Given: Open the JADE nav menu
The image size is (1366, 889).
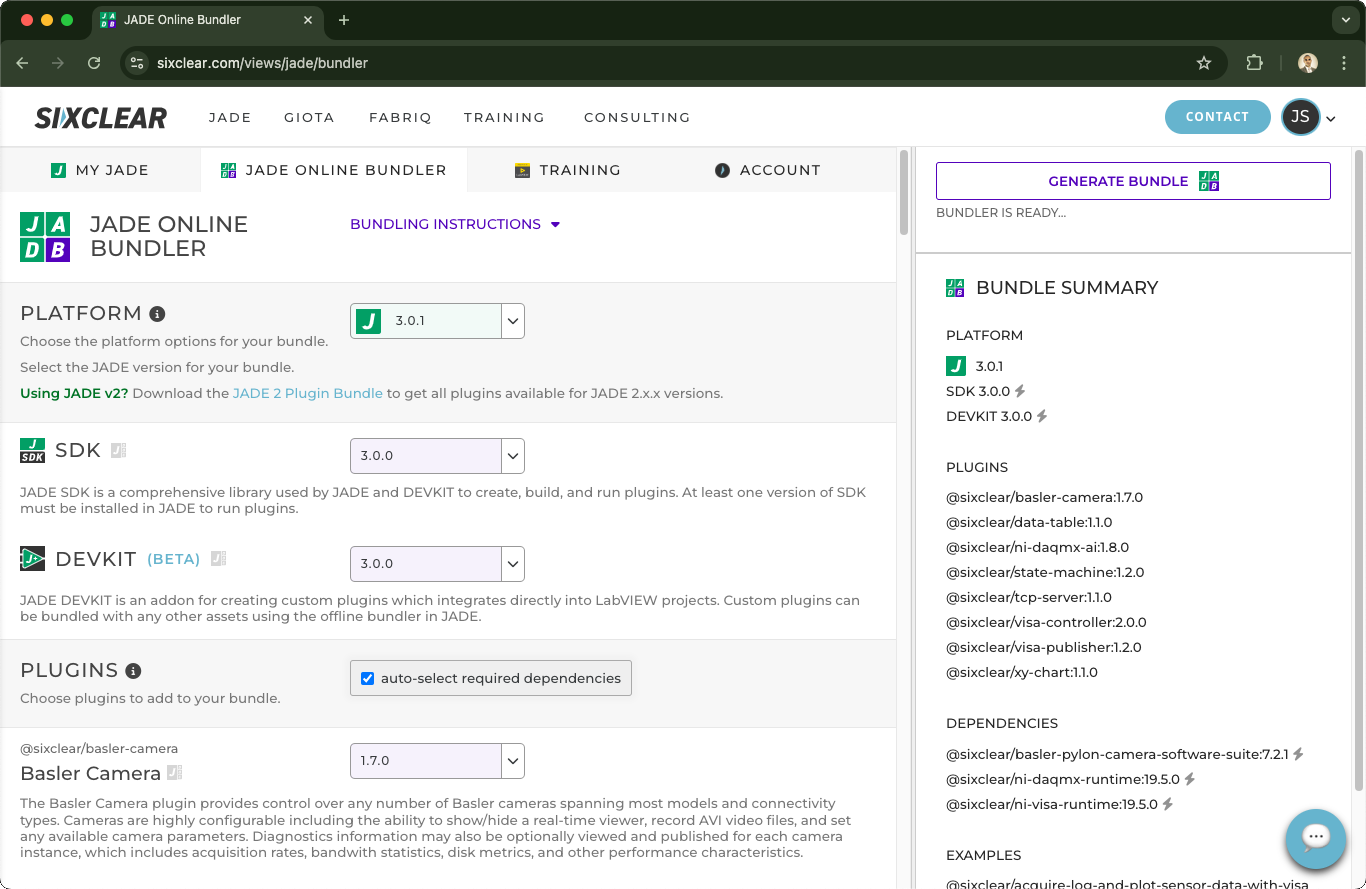Looking at the screenshot, I should point(230,117).
